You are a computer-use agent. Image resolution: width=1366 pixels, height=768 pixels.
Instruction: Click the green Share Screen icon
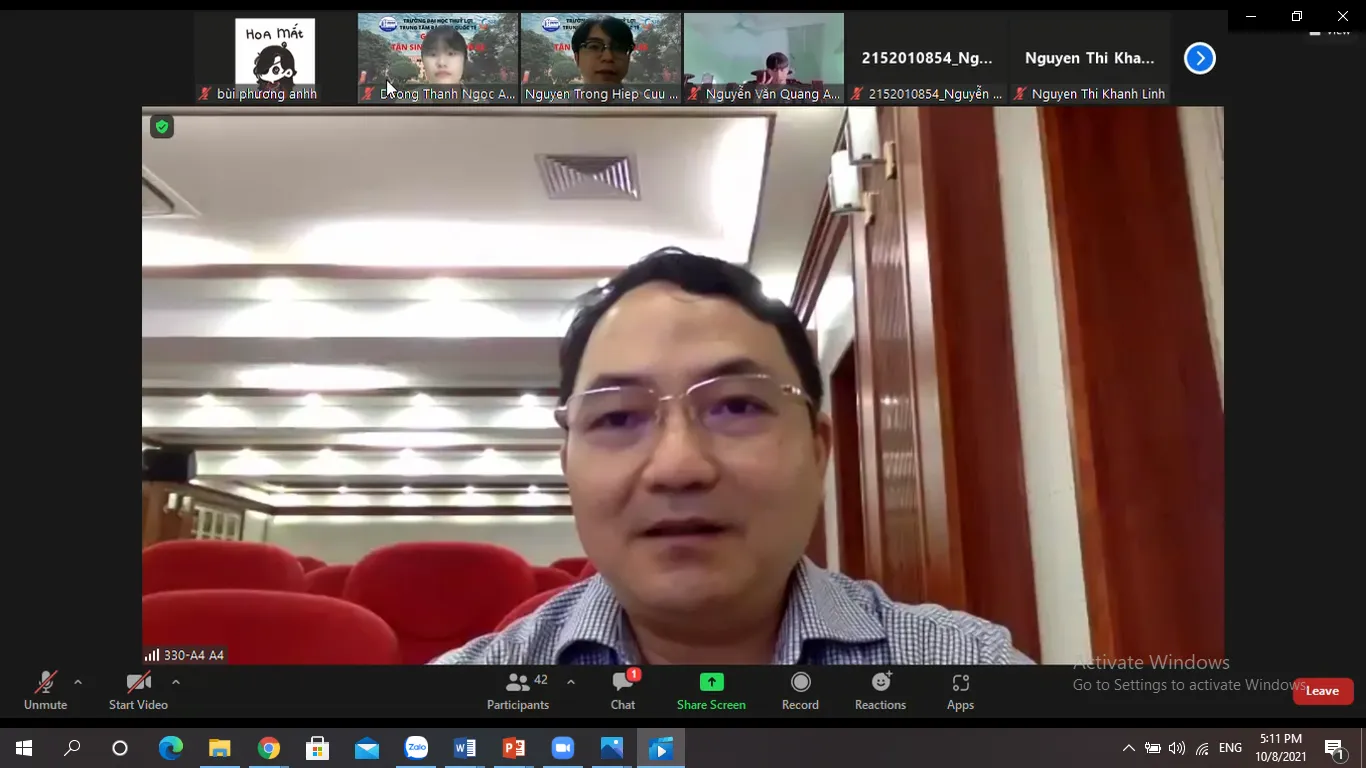pos(711,682)
